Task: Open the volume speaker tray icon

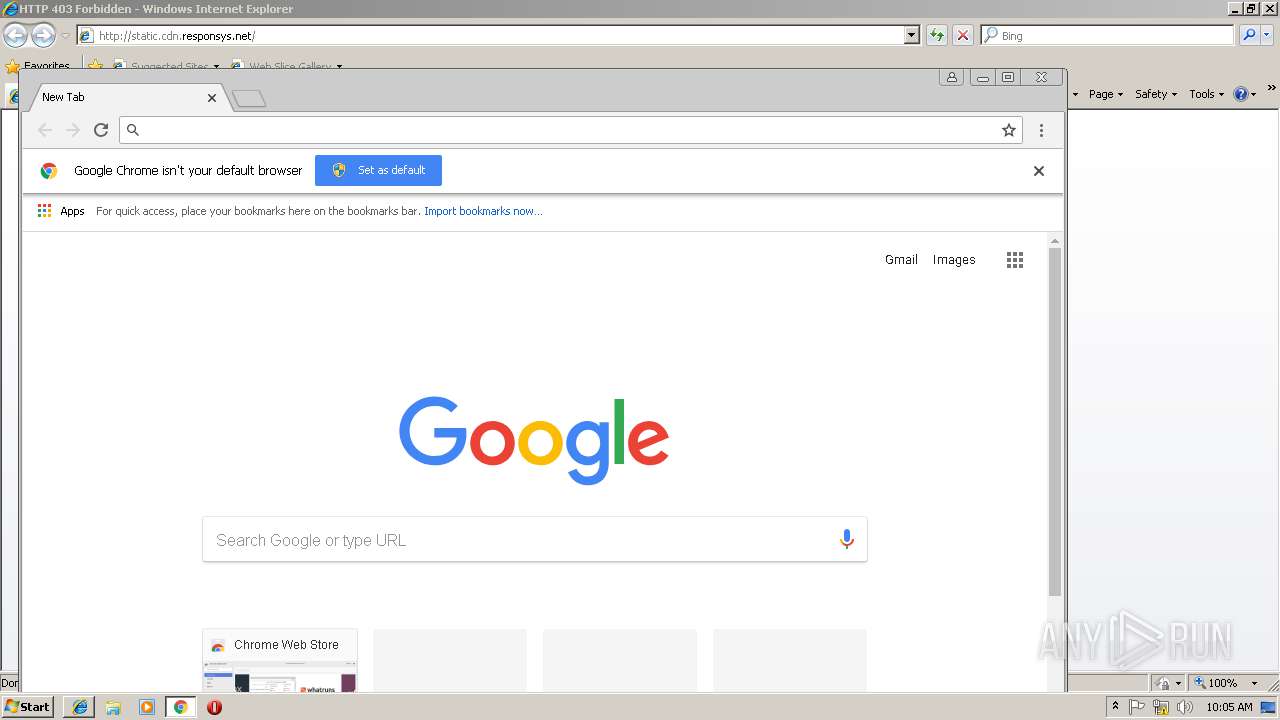Action: click(x=1185, y=707)
